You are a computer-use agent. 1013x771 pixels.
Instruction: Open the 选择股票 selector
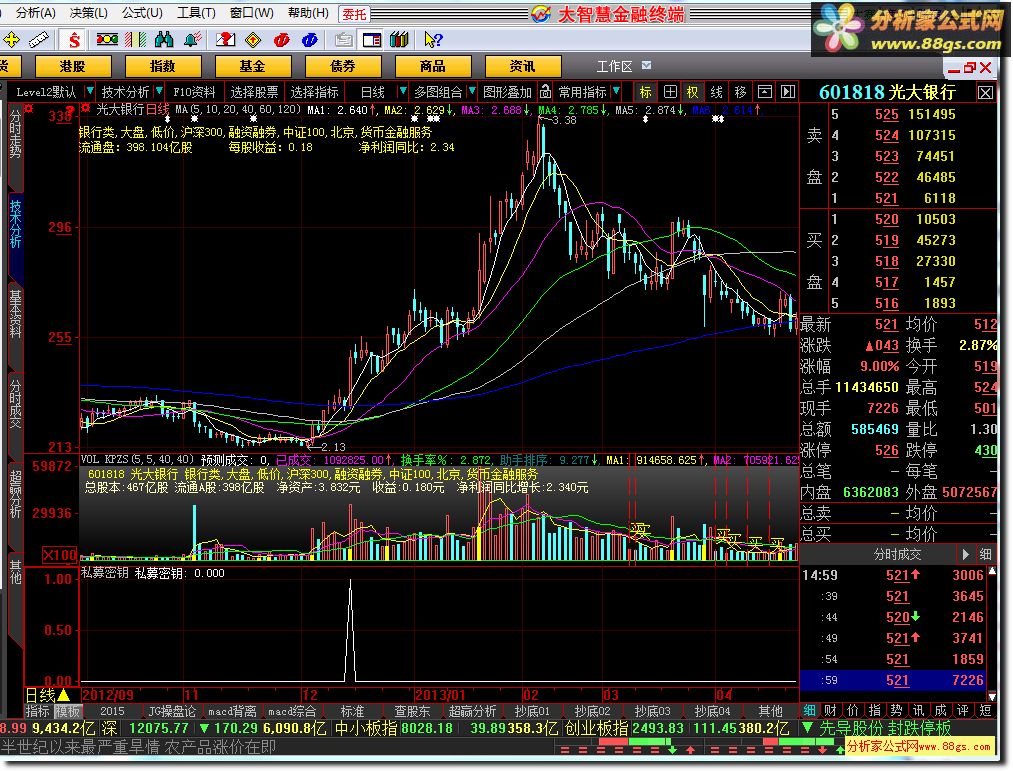pyautogui.click(x=254, y=92)
